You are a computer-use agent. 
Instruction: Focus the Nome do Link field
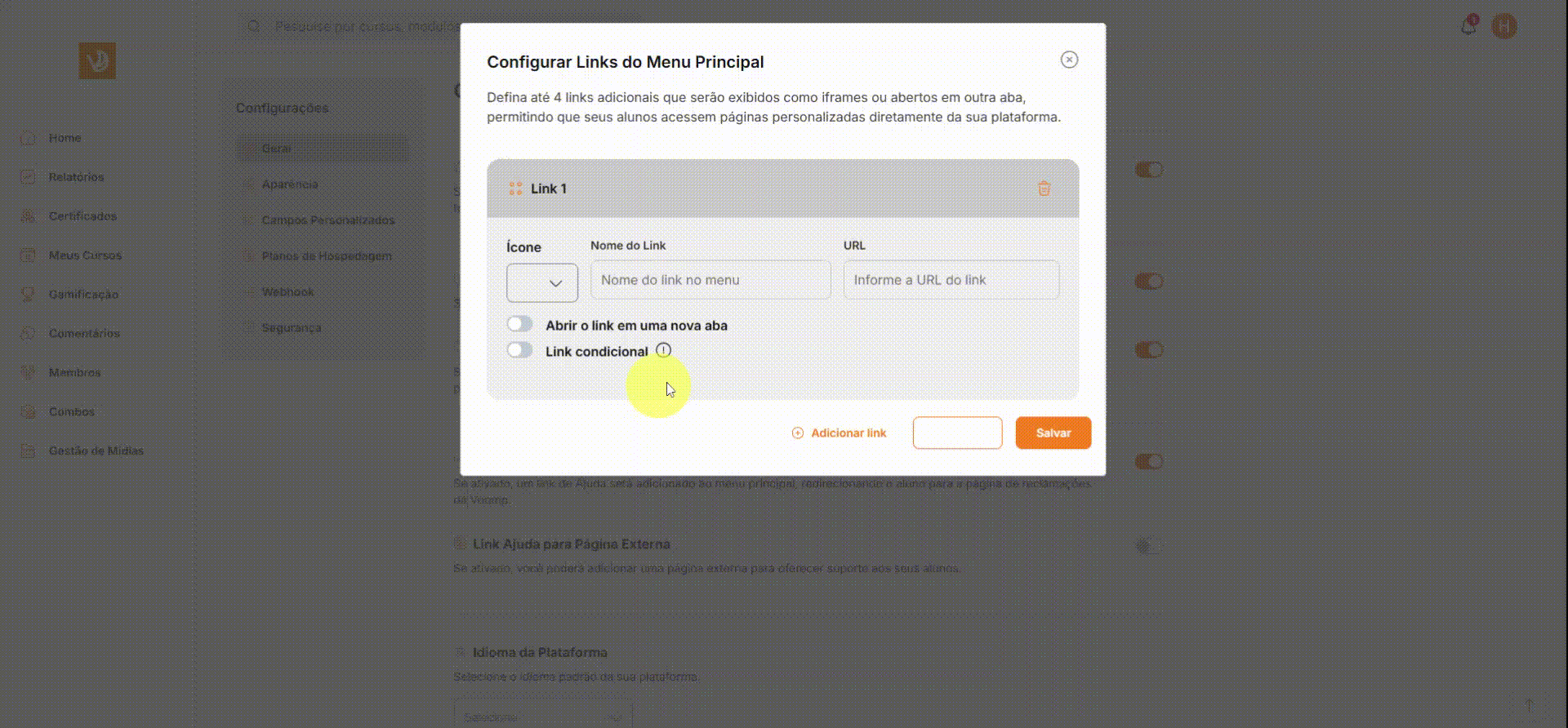click(710, 280)
